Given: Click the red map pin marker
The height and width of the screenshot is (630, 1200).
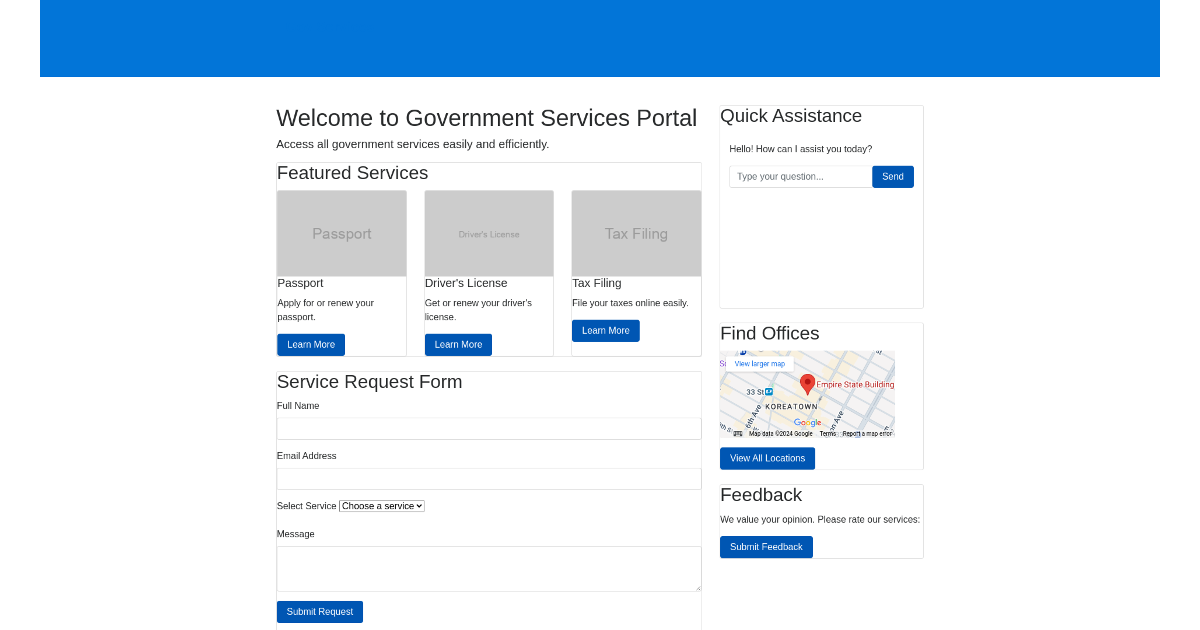Looking at the screenshot, I should 808,384.
